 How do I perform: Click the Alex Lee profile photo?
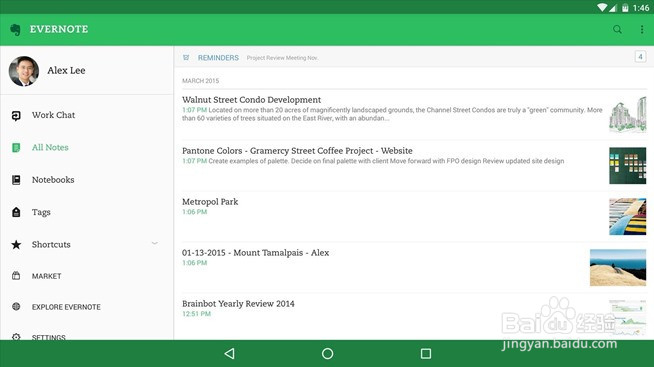point(24,71)
